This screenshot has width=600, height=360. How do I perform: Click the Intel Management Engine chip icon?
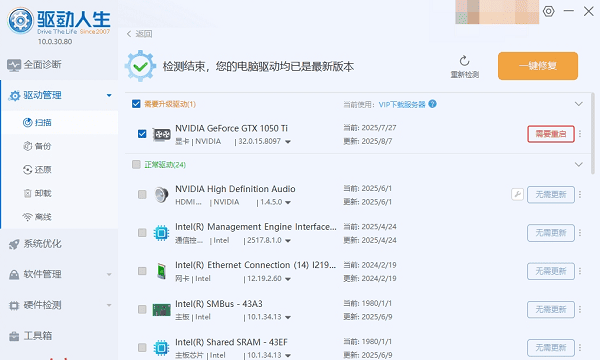click(161, 233)
